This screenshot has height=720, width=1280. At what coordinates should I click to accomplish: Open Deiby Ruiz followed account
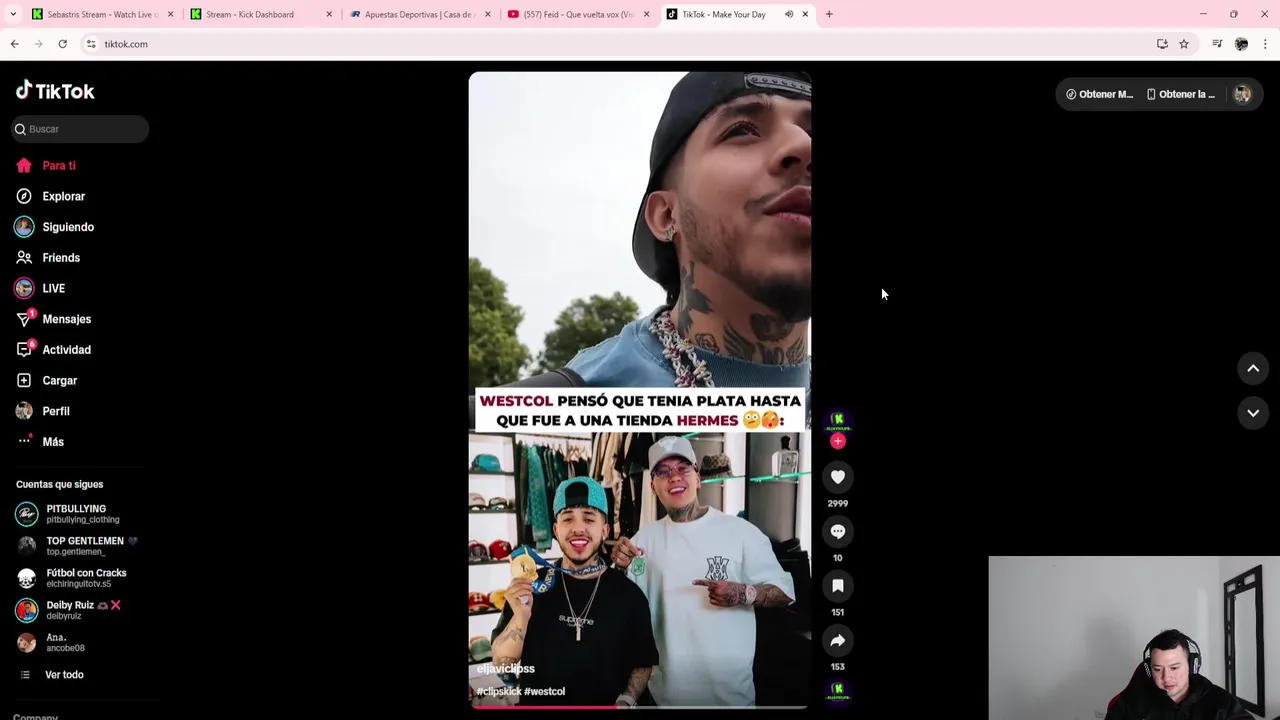tap(82, 610)
